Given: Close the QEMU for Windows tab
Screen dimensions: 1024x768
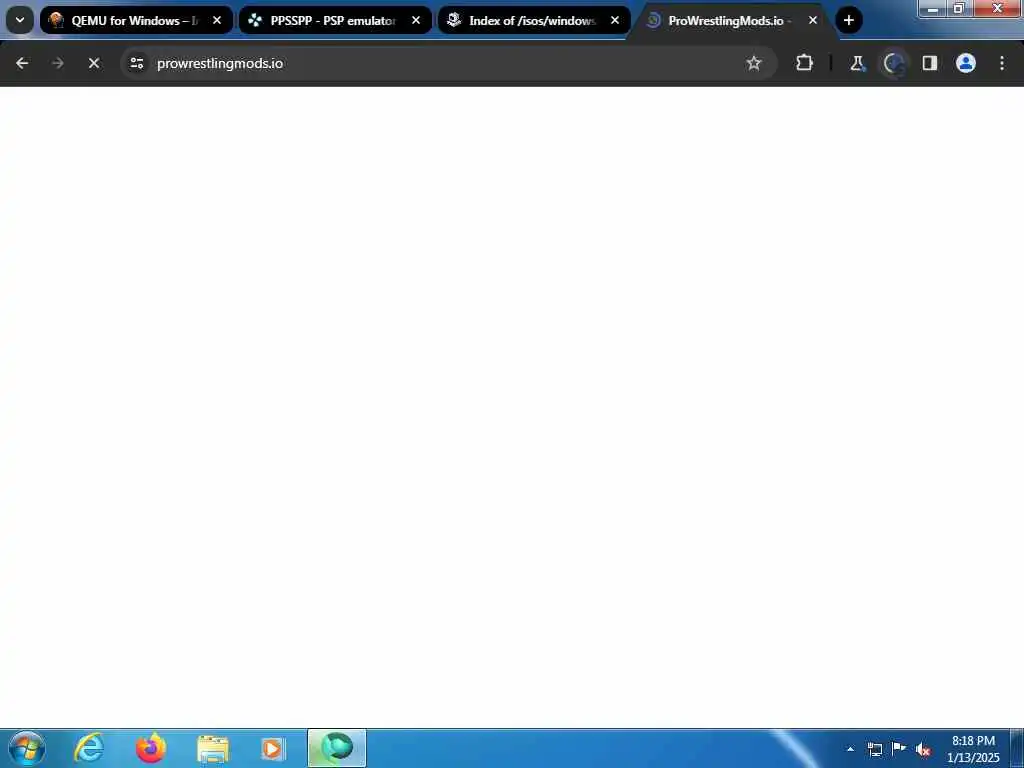Looking at the screenshot, I should click(x=217, y=20).
